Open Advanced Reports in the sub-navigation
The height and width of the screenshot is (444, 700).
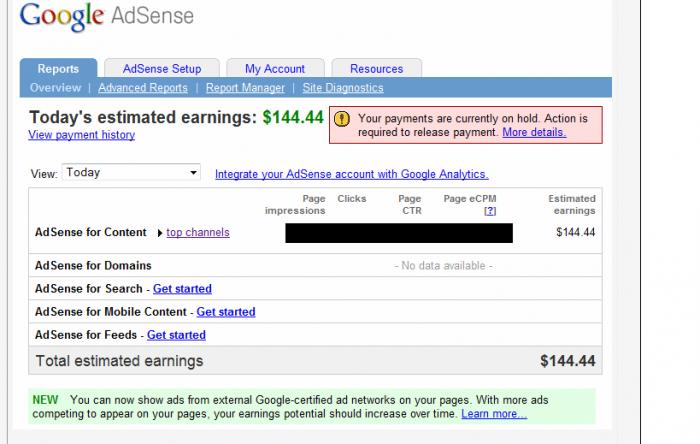(x=143, y=88)
